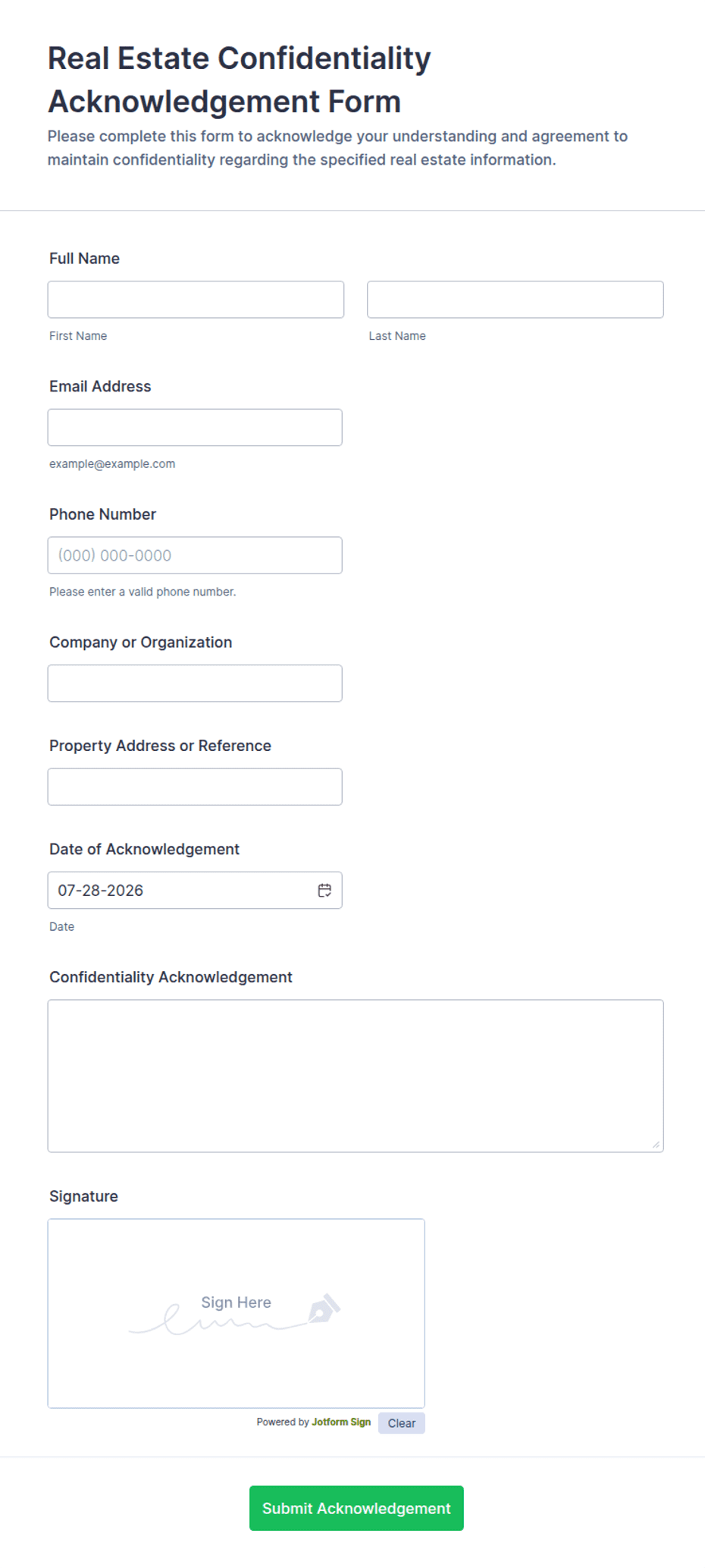The image size is (705, 1568).
Task: Focus the Email Address field
Action: click(x=195, y=428)
